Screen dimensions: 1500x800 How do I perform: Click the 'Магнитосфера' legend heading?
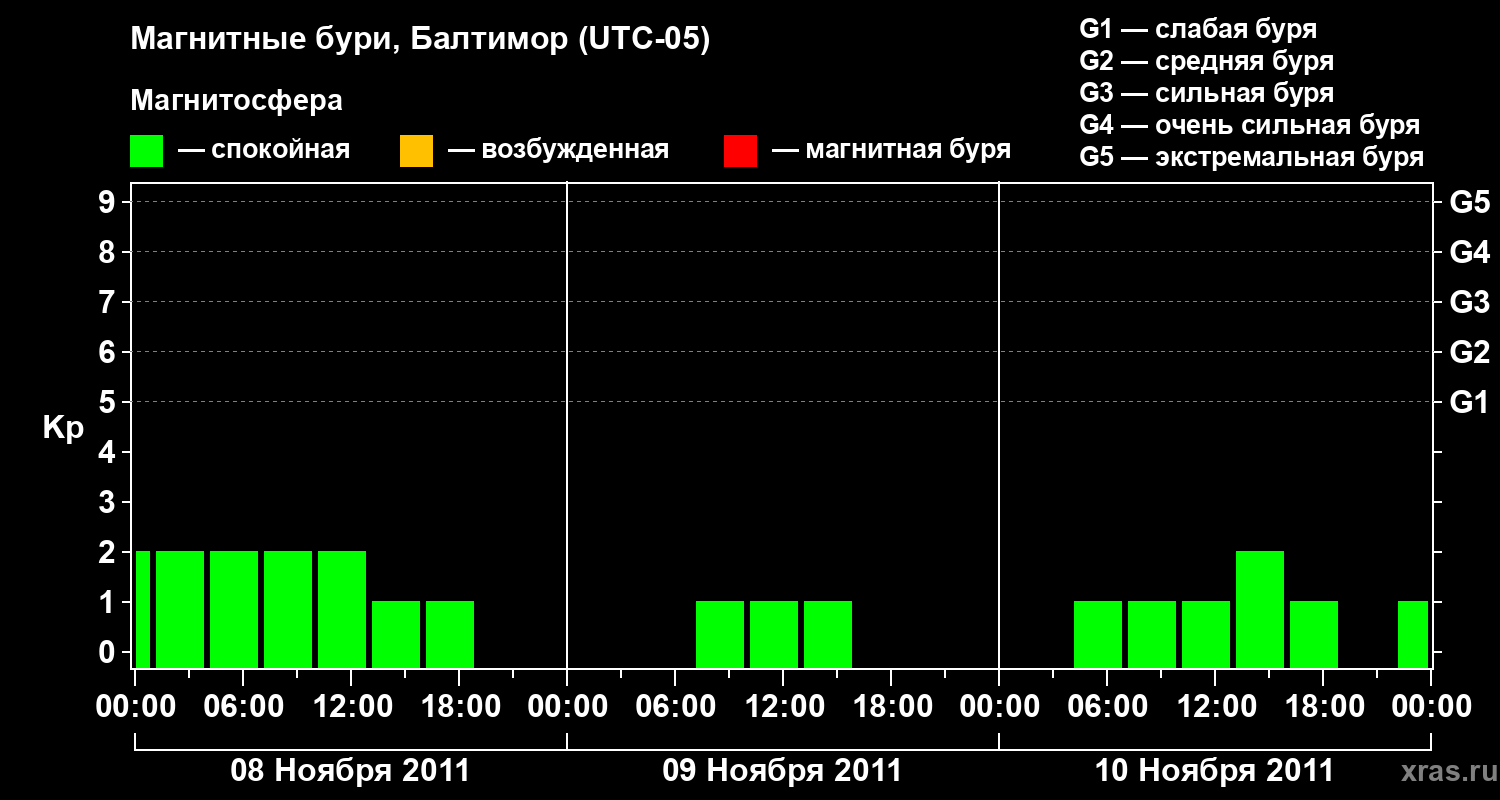(x=237, y=101)
